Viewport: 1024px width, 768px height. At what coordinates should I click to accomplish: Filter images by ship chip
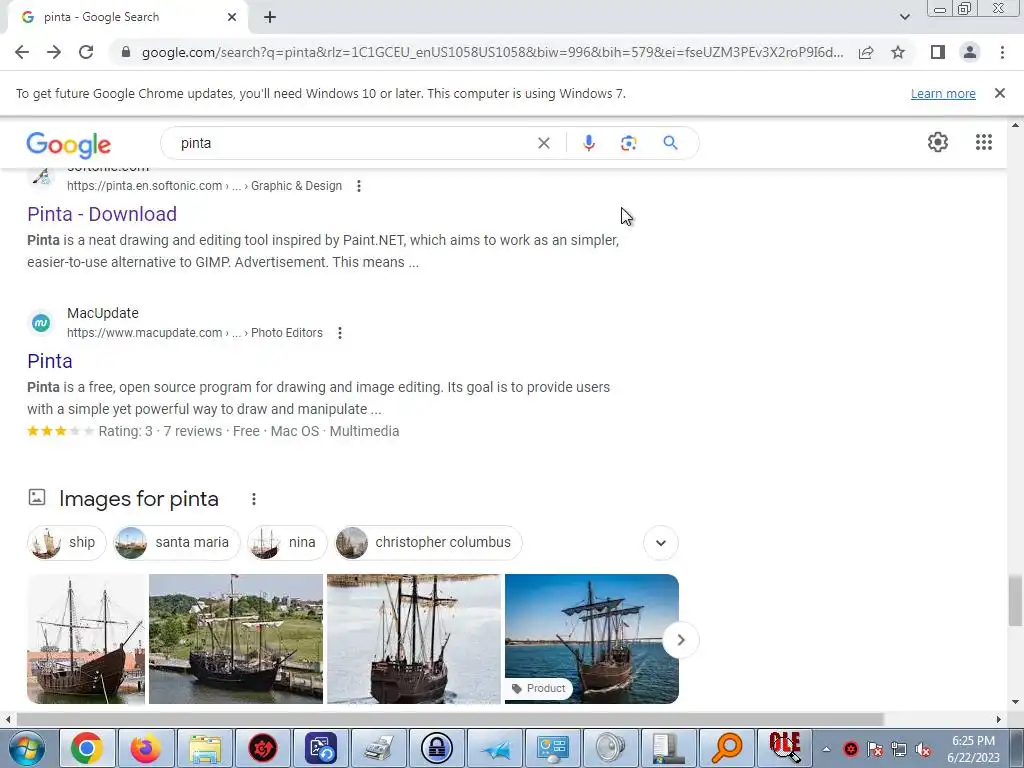coord(67,543)
